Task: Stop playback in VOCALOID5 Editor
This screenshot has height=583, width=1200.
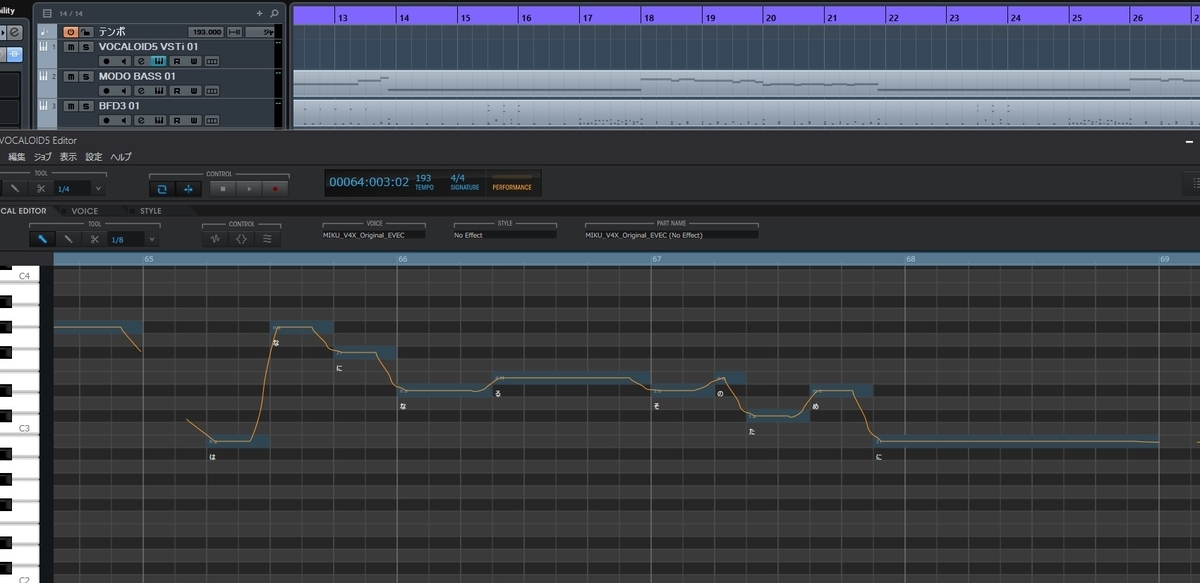Action: tap(223, 189)
